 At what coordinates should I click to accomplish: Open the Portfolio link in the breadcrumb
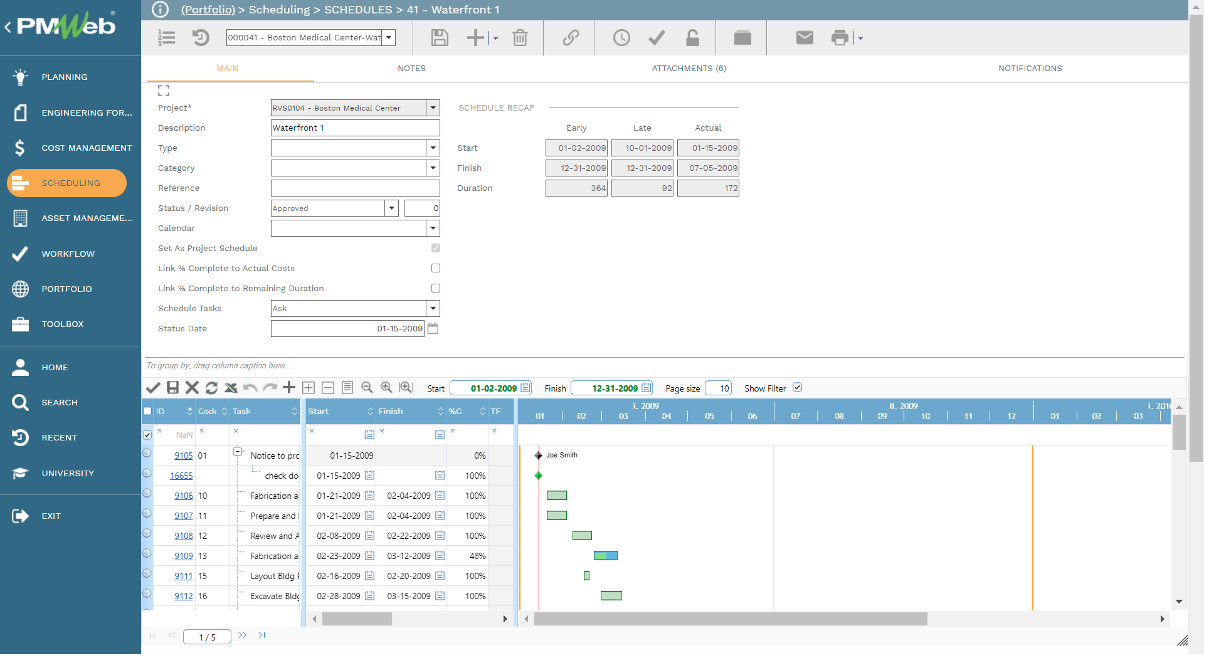pos(208,9)
